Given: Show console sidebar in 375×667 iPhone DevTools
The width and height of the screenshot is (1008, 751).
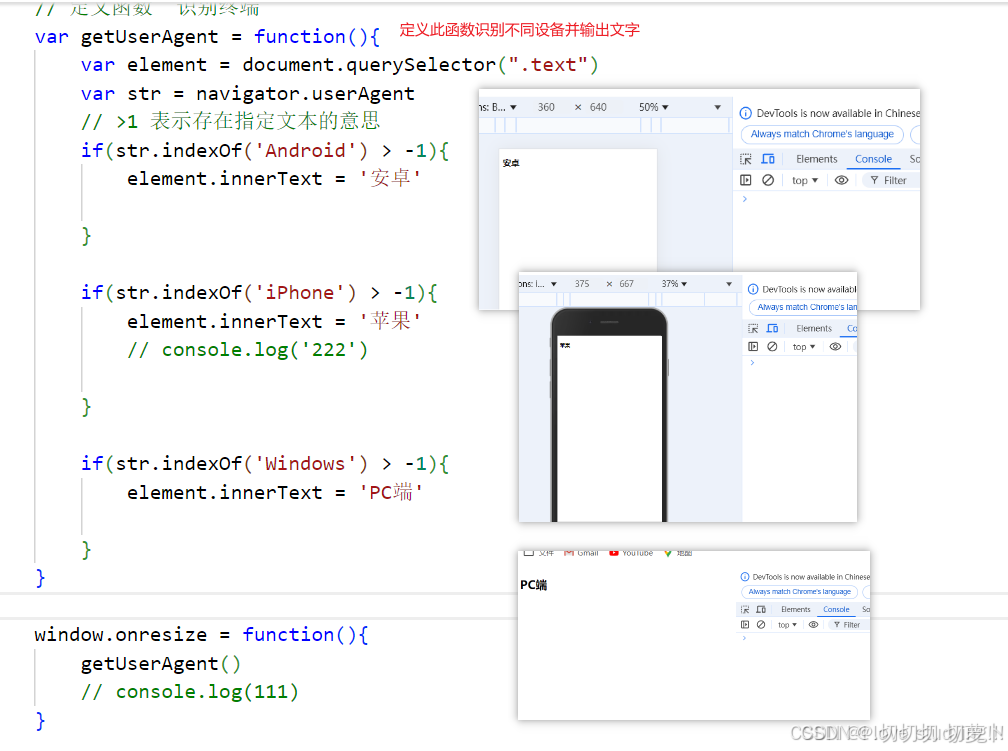Looking at the screenshot, I should pos(753,347).
